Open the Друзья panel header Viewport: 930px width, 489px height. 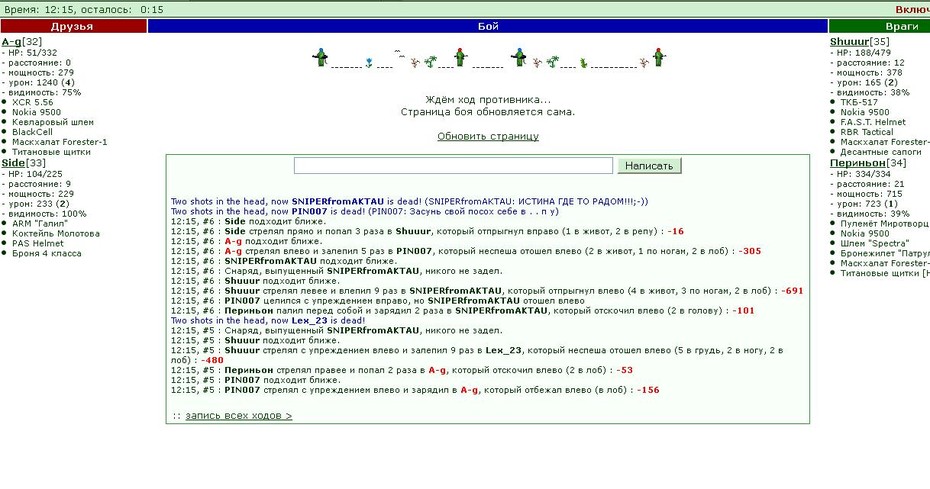[x=73, y=26]
